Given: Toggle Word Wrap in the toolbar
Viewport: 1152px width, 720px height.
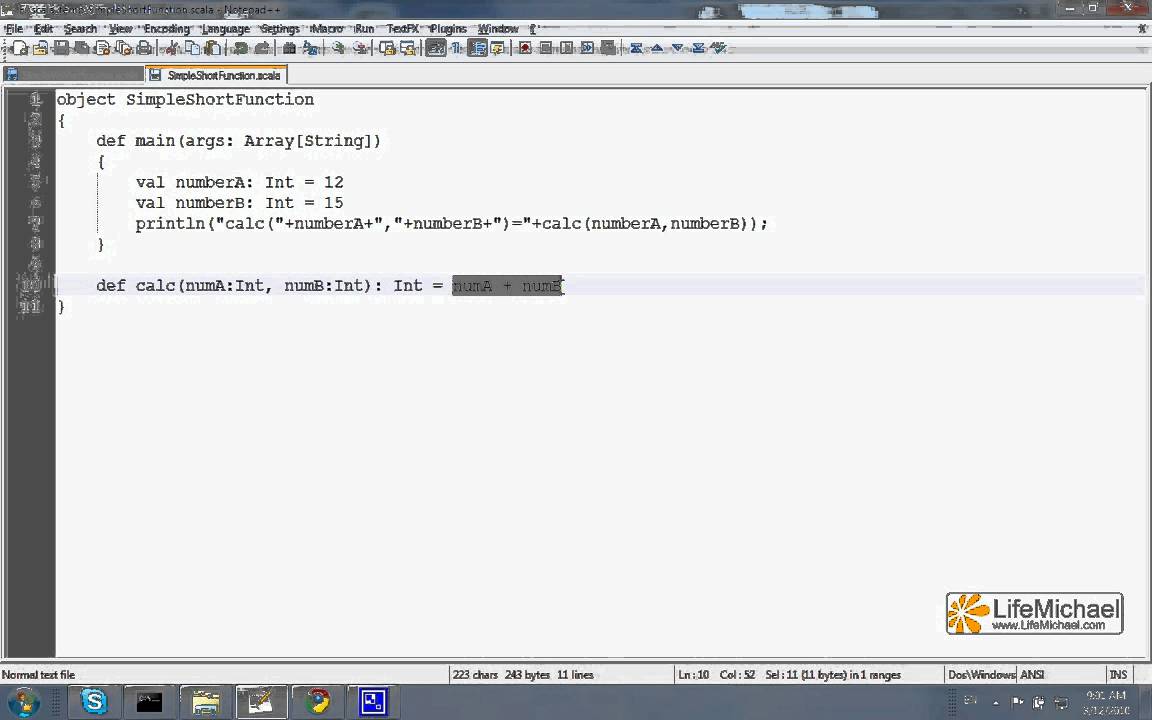Looking at the screenshot, I should [x=436, y=48].
